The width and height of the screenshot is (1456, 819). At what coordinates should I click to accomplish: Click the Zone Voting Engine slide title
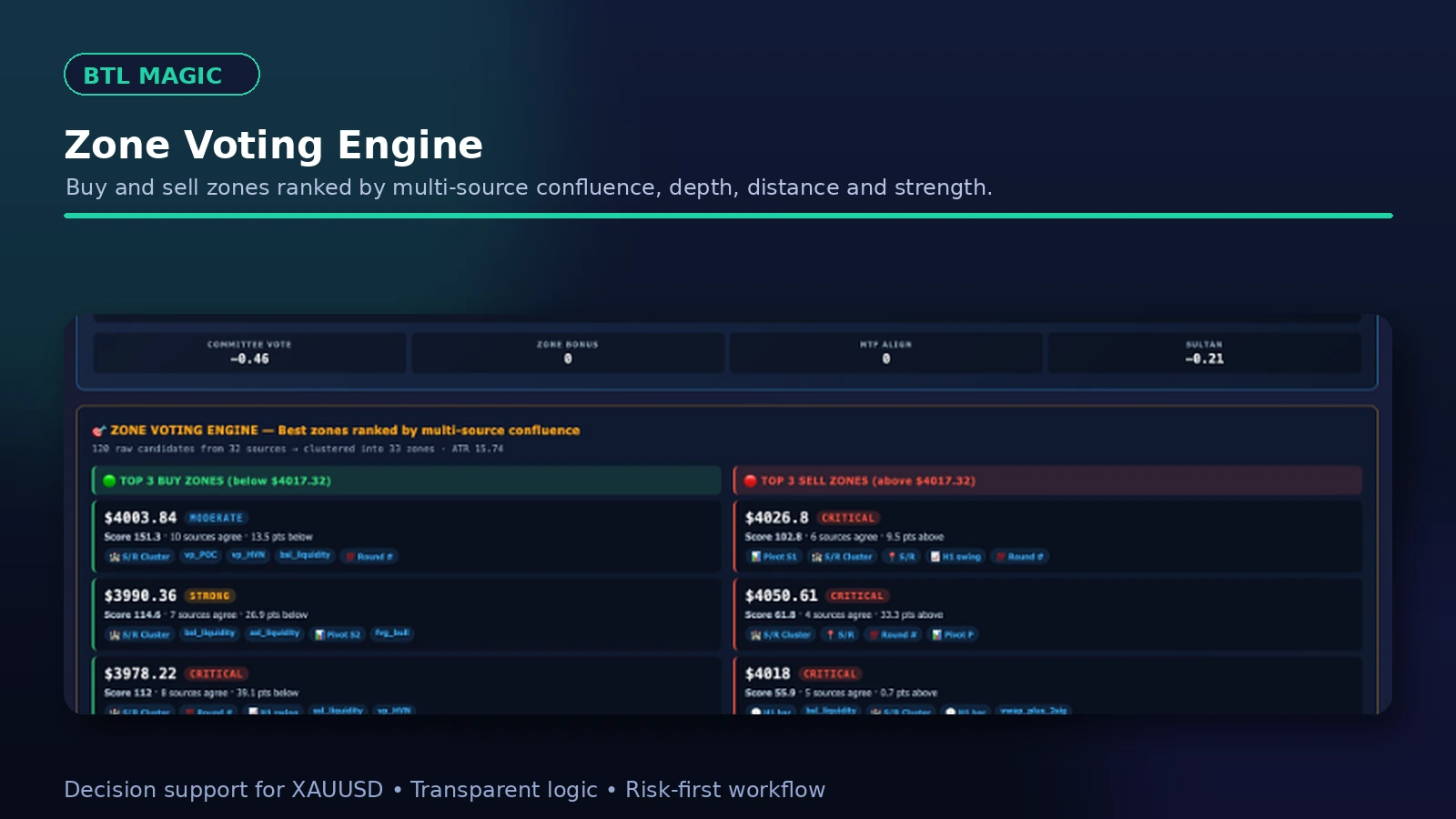tap(273, 145)
